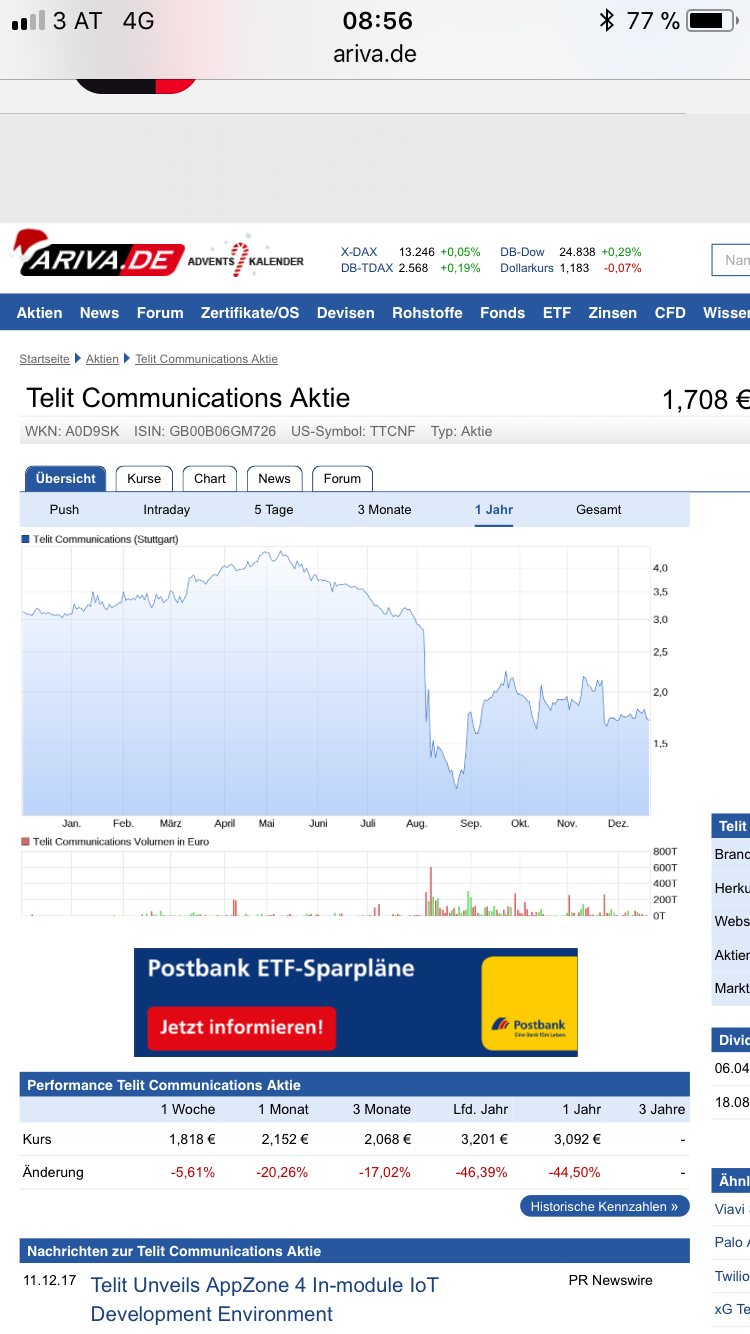Open the Devisen menu item
The image size is (750, 1334).
coord(345,313)
